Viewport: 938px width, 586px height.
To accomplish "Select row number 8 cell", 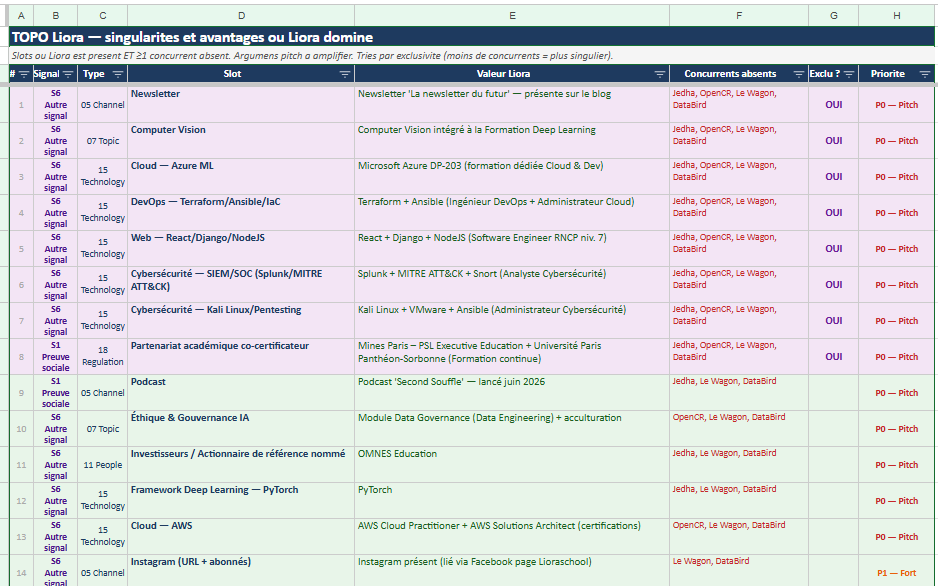I will point(22,357).
